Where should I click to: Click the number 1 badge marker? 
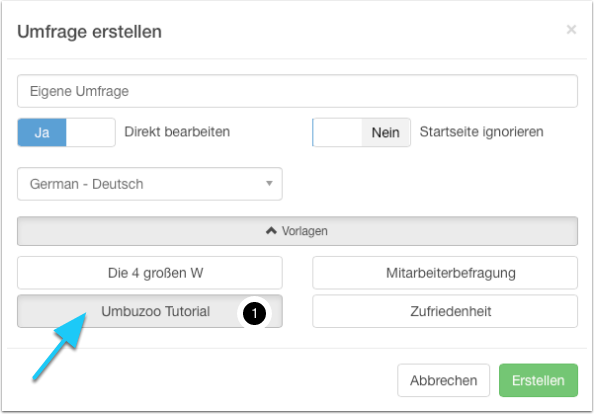pos(254,313)
